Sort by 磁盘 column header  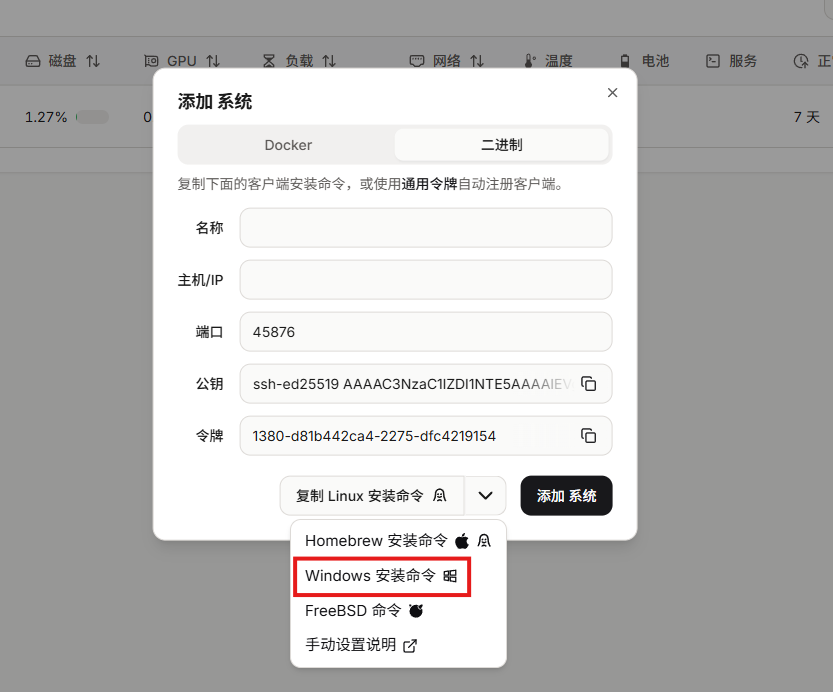pyautogui.click(x=62, y=61)
